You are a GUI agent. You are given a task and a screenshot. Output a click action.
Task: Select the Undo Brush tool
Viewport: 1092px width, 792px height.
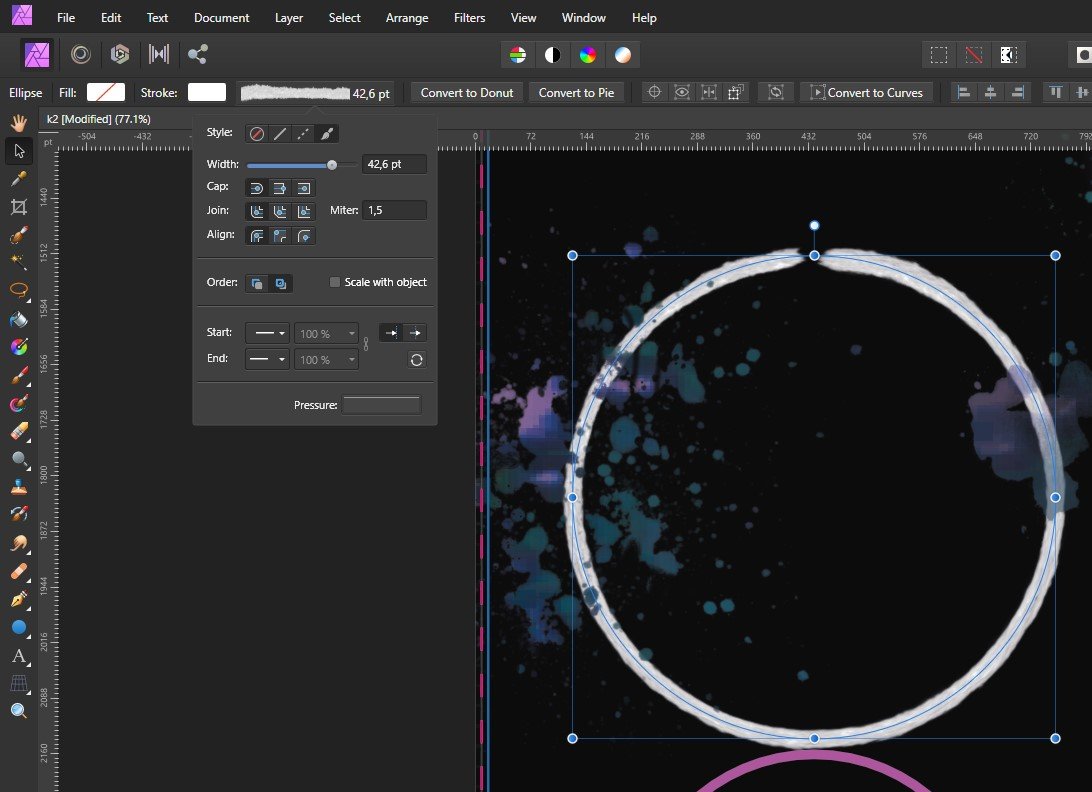click(19, 514)
